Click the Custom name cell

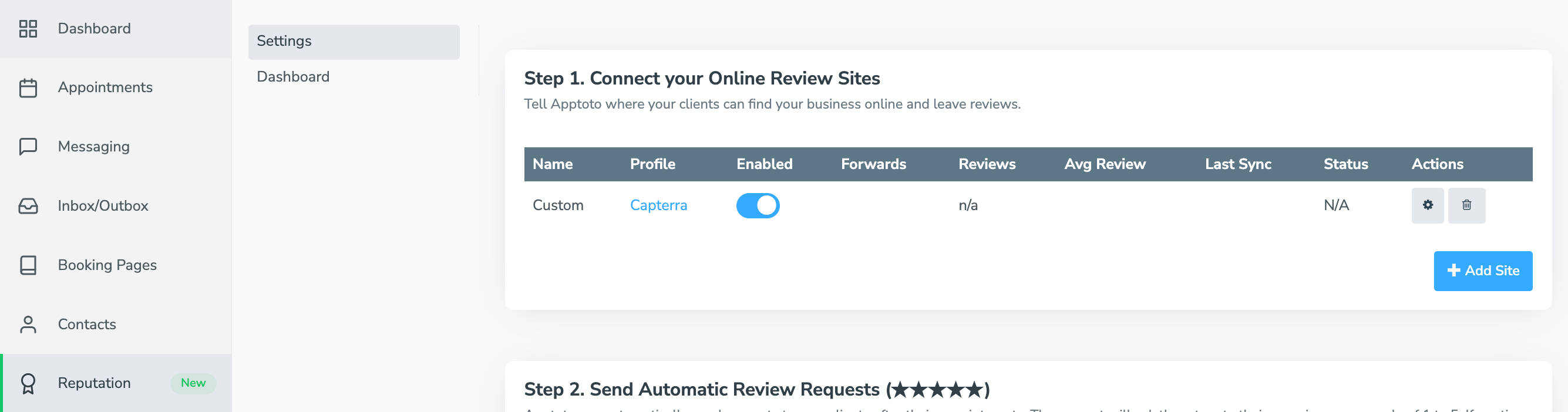(557, 205)
